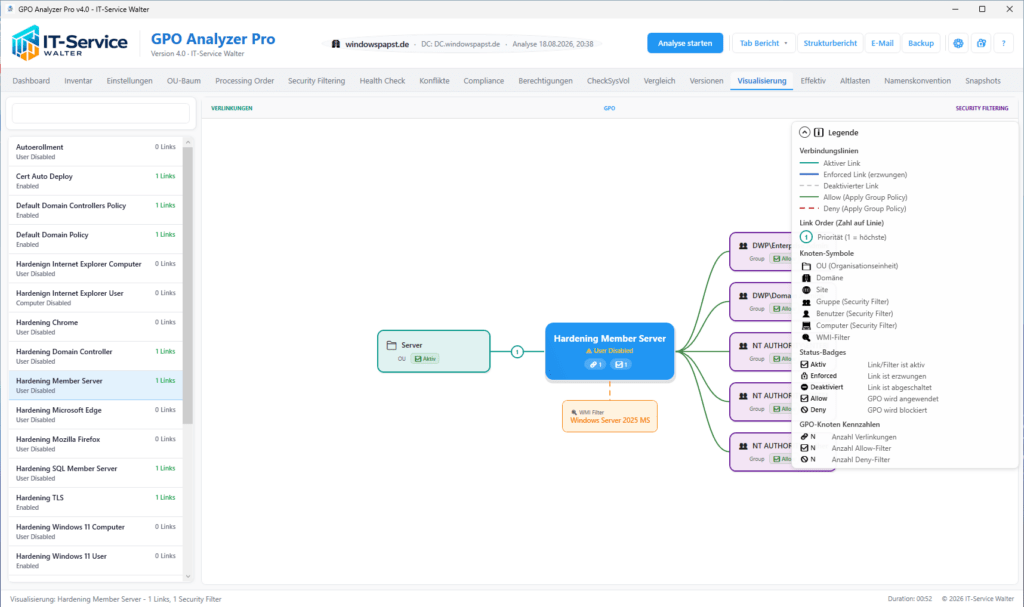Click the Gruppe symbol in legend
This screenshot has height=607, width=1024.
807,302
